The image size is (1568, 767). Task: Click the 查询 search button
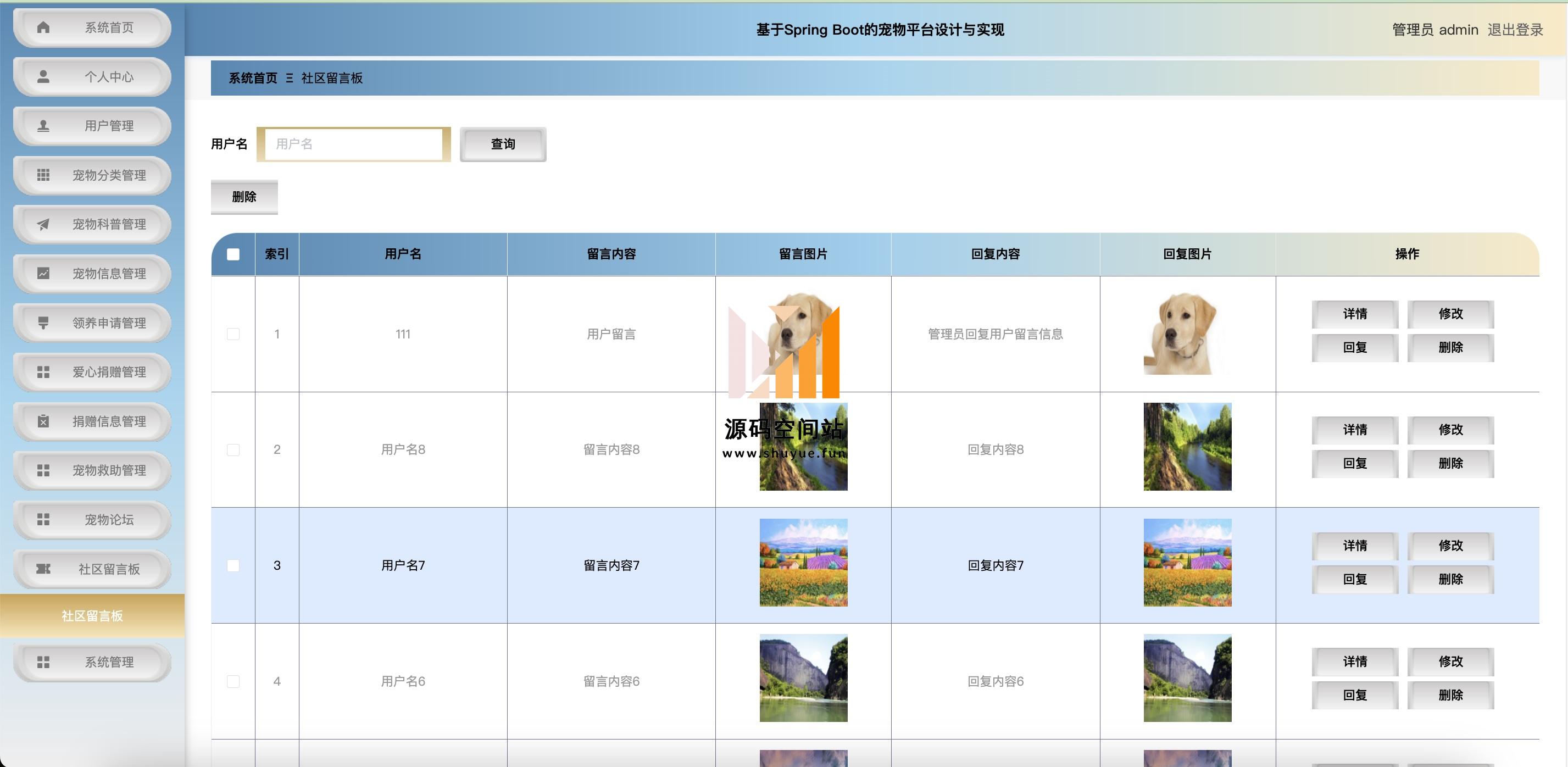coord(503,144)
